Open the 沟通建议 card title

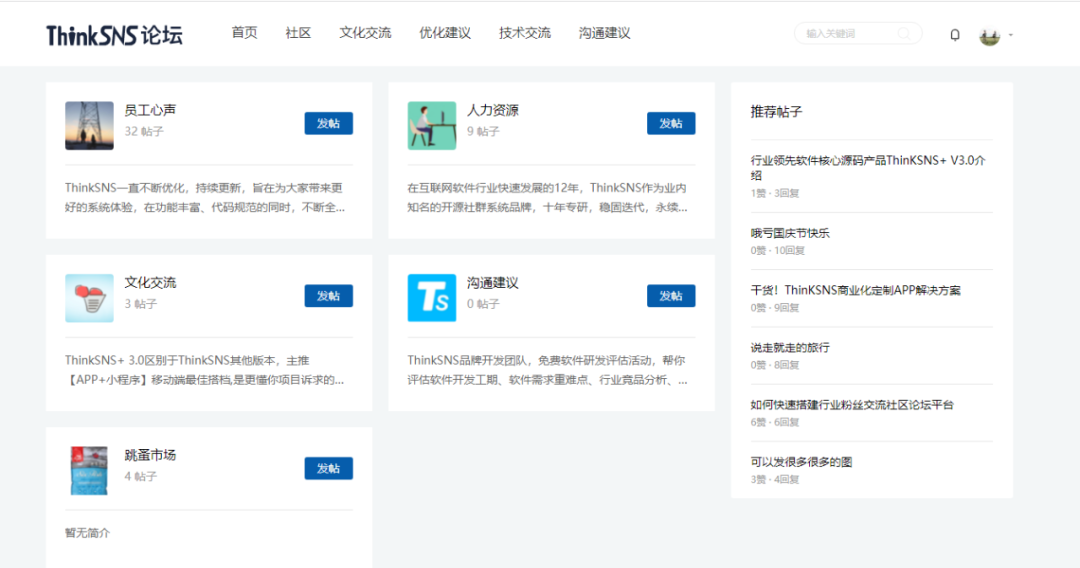point(492,283)
